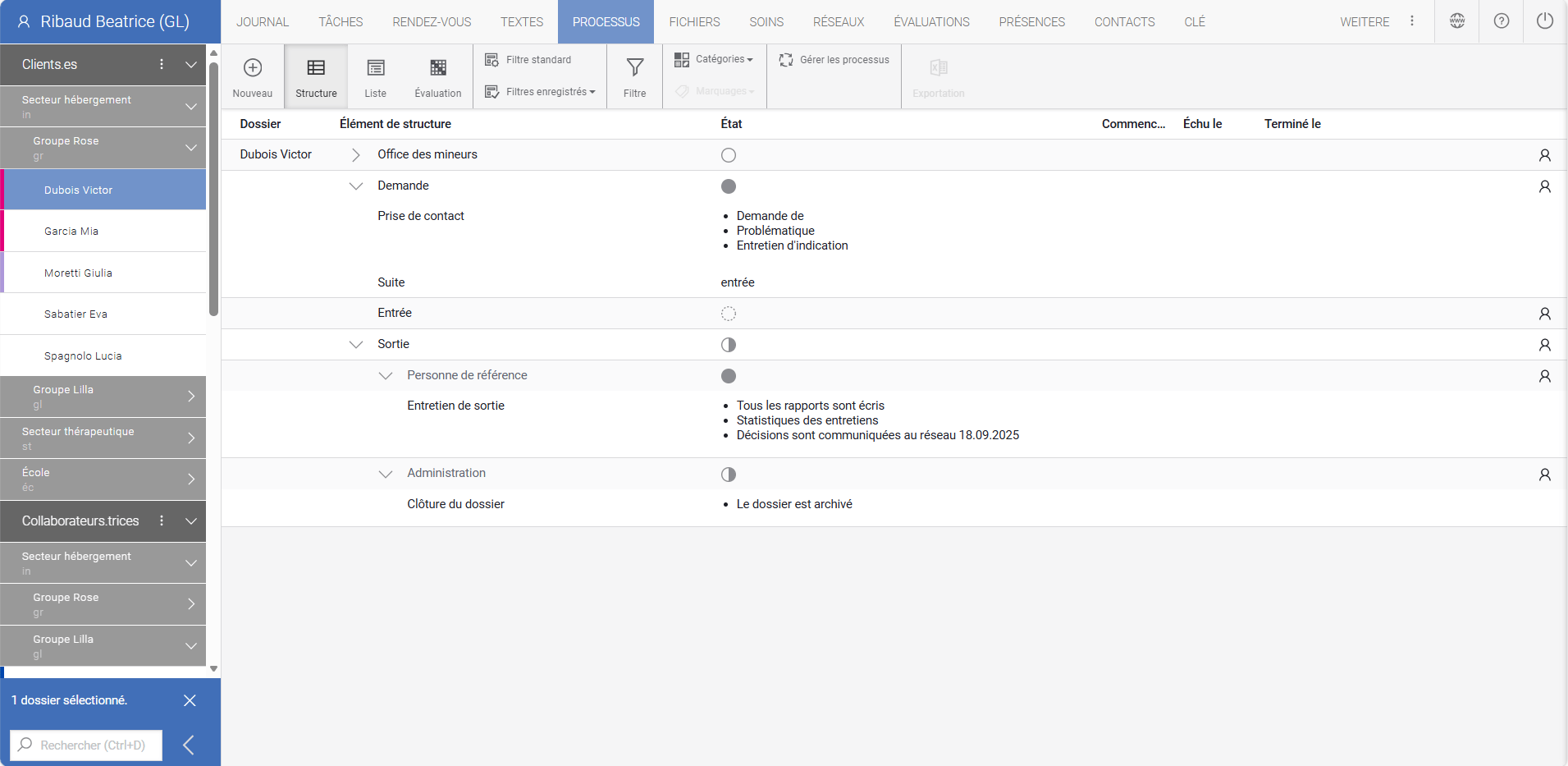Click Gérer les processus icon
Viewport: 1568px width, 766px height.
(x=833, y=59)
